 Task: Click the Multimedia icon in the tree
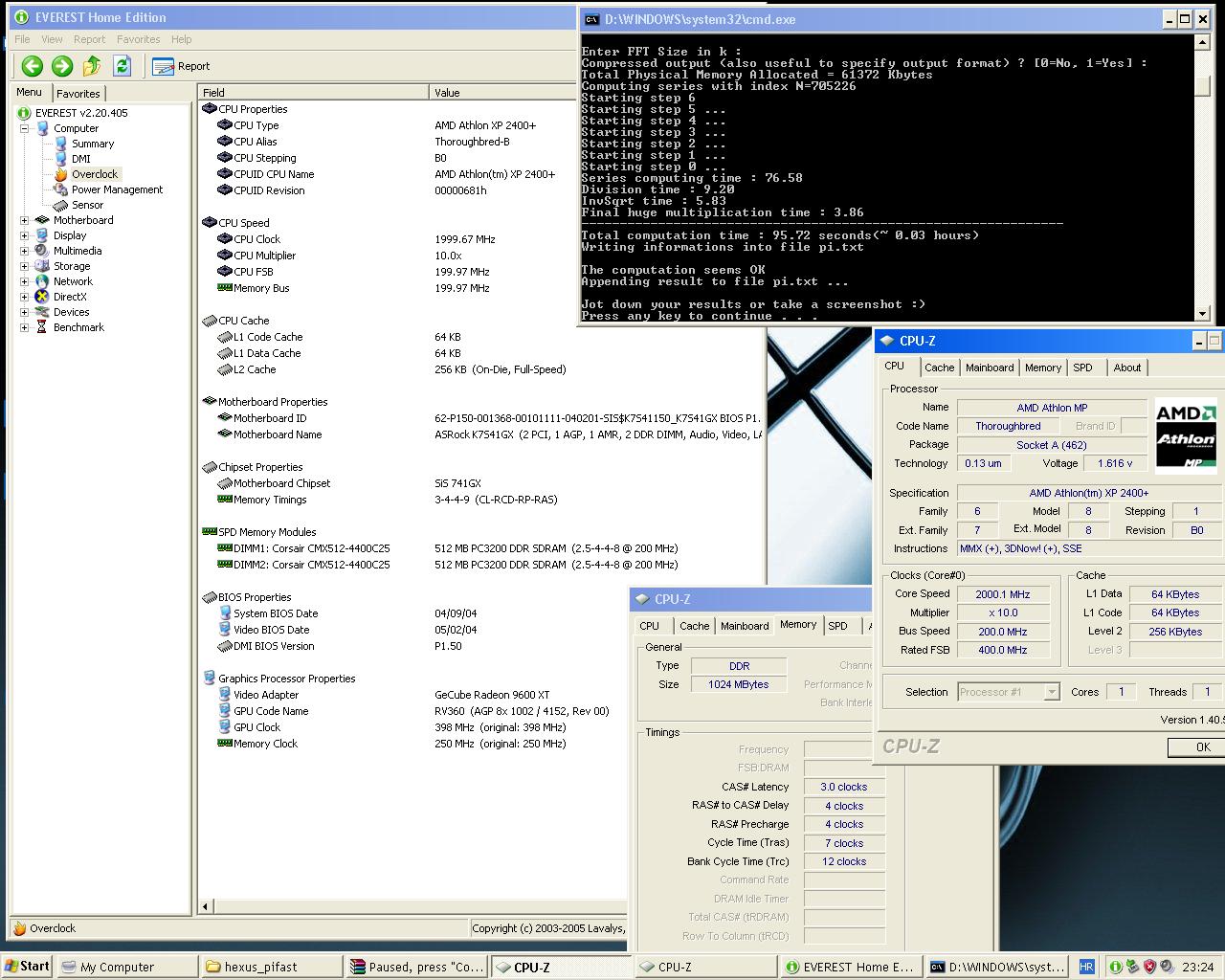(42, 251)
